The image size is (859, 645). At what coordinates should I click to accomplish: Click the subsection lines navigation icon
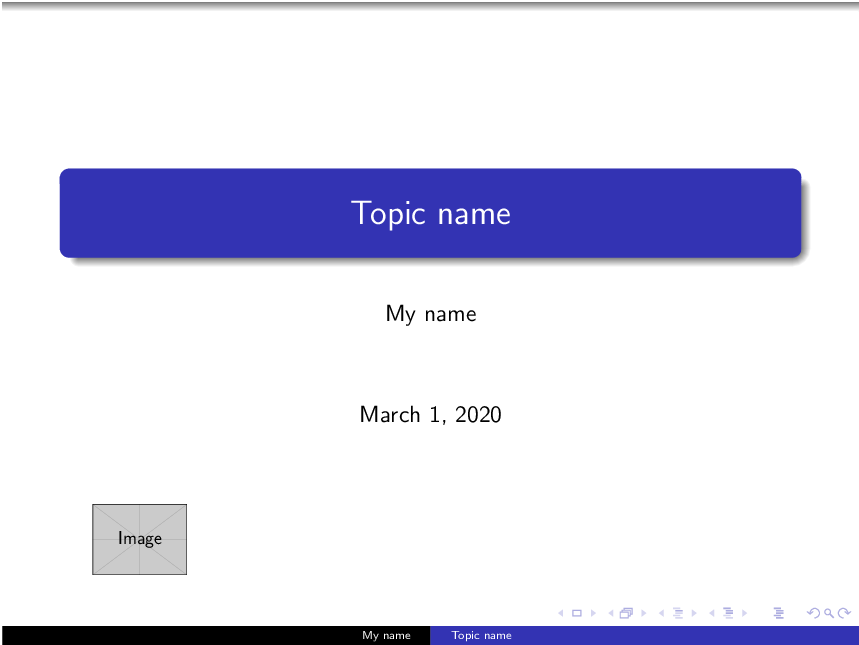pyautogui.click(x=677, y=613)
